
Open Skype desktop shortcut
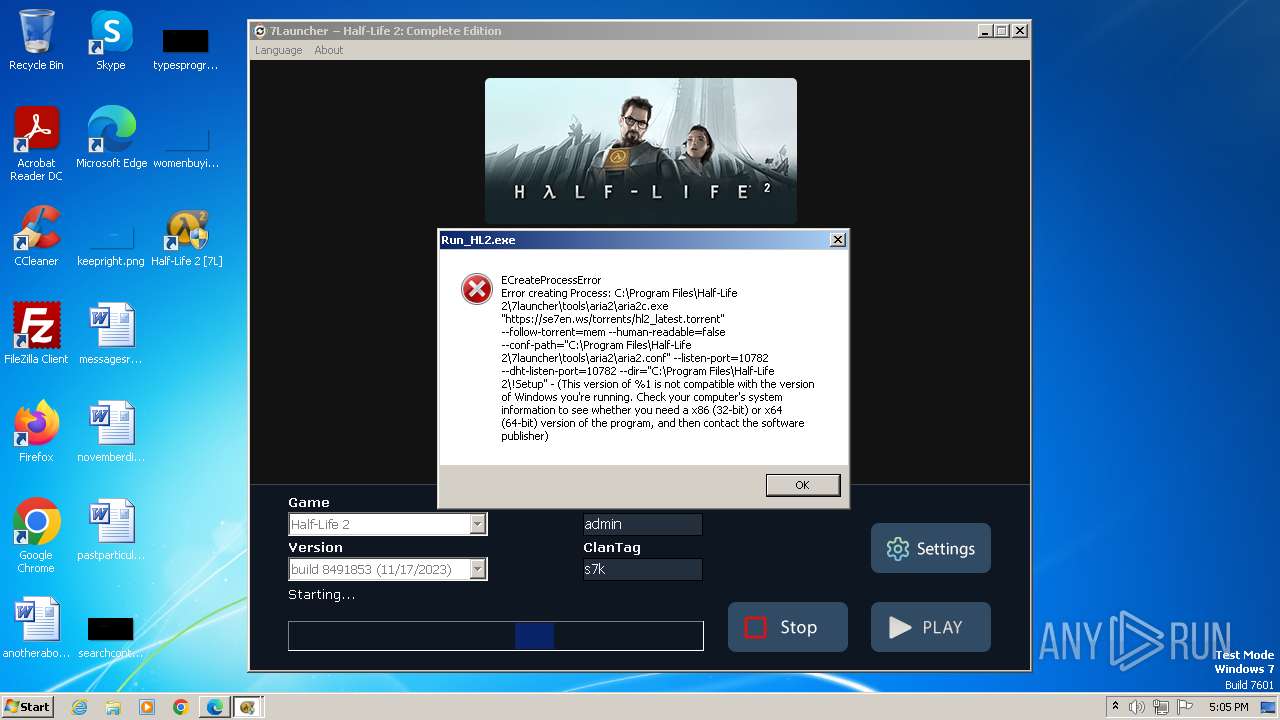click(x=110, y=40)
